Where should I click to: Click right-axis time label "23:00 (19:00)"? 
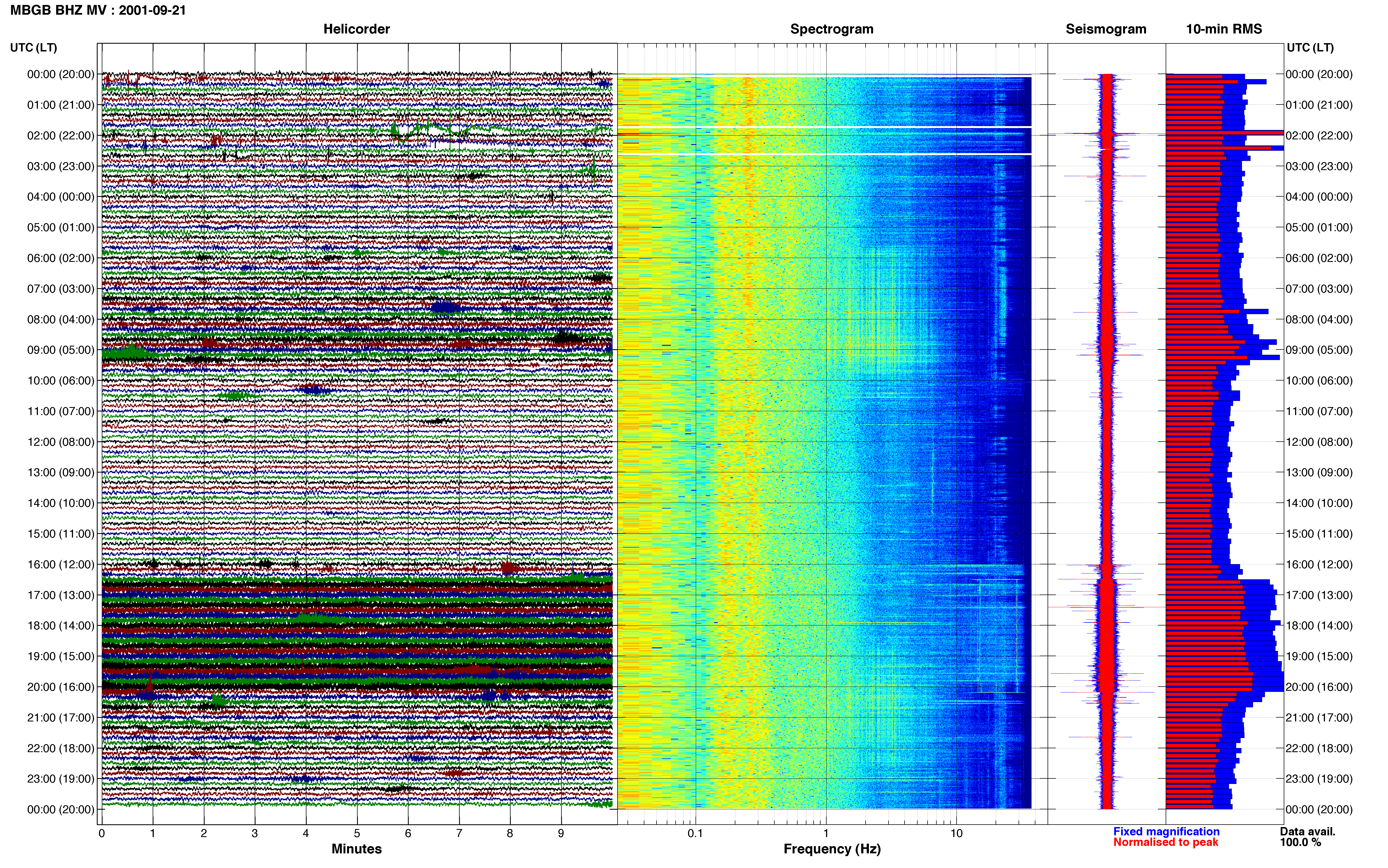tap(1319, 778)
